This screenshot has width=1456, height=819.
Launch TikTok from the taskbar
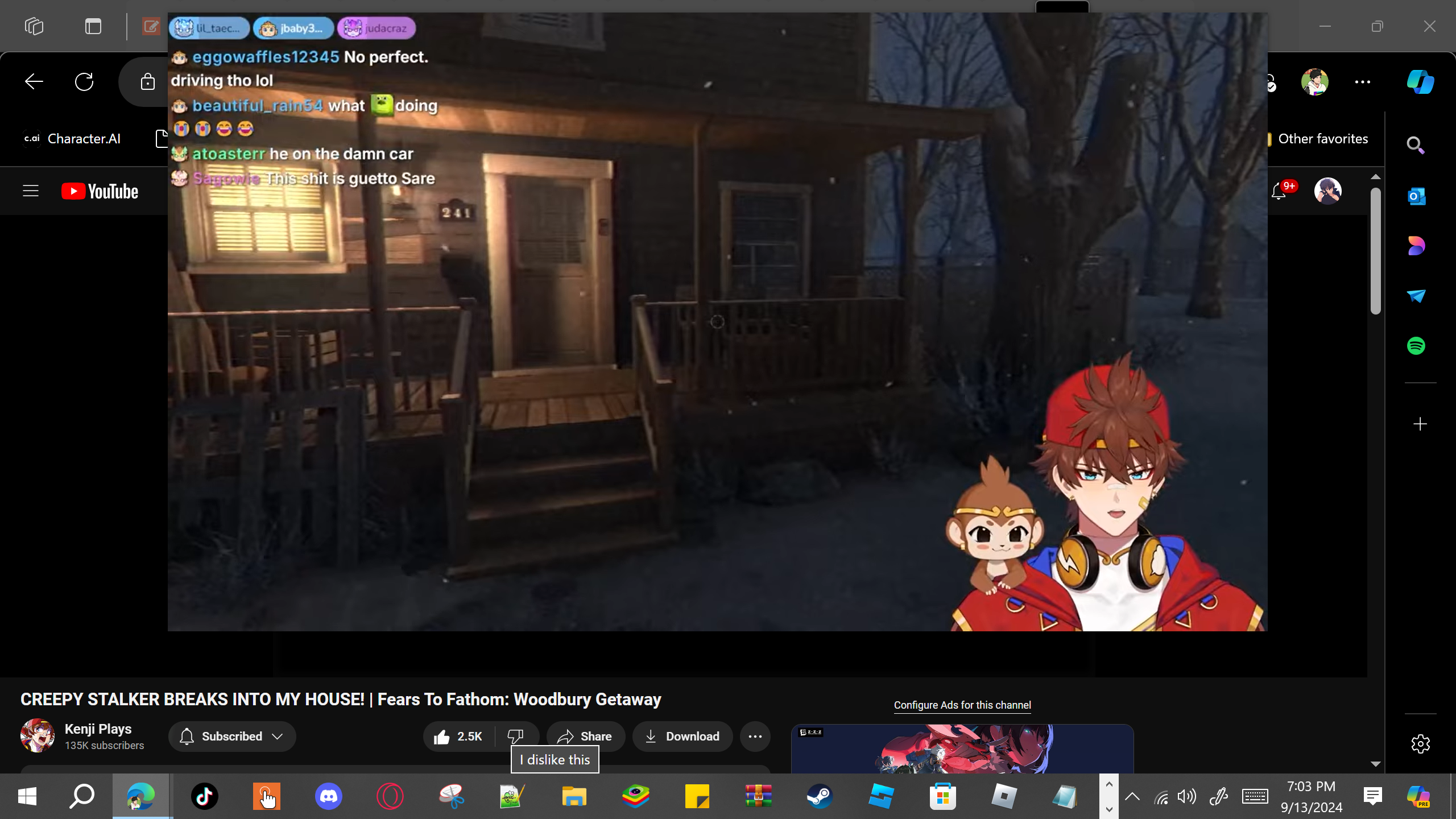tap(205, 796)
